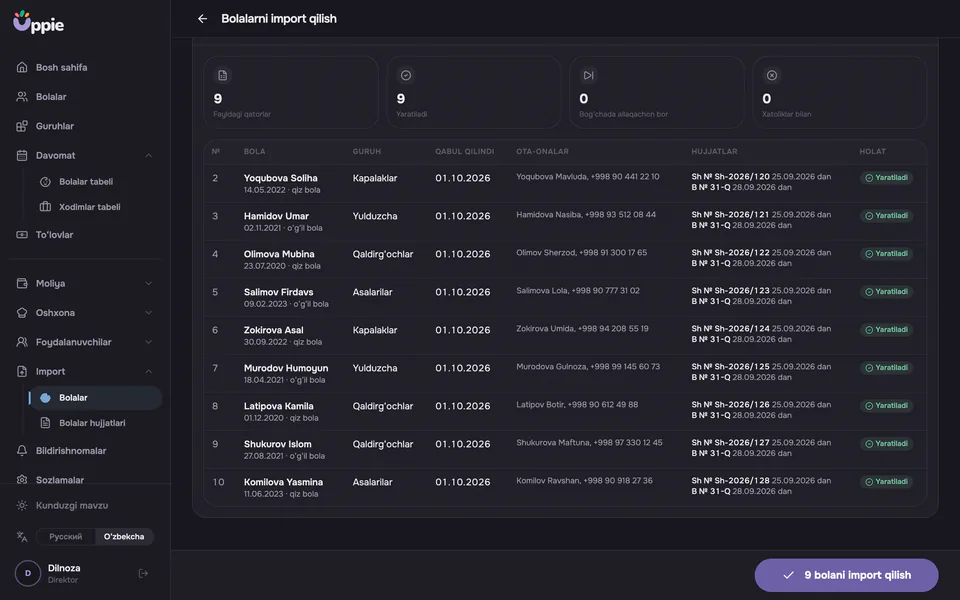This screenshot has width=960, height=600.
Task: Open Bildirishnomalar menu item
Action: tap(85, 451)
